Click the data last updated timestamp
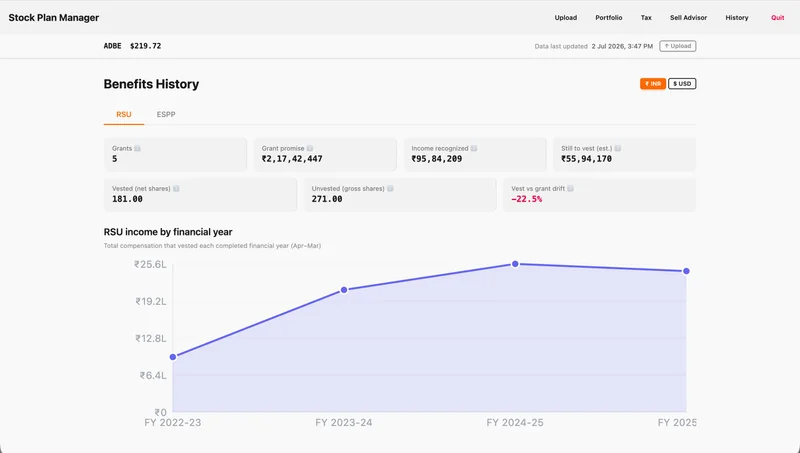Viewport: 800px width, 453px height. pos(622,46)
